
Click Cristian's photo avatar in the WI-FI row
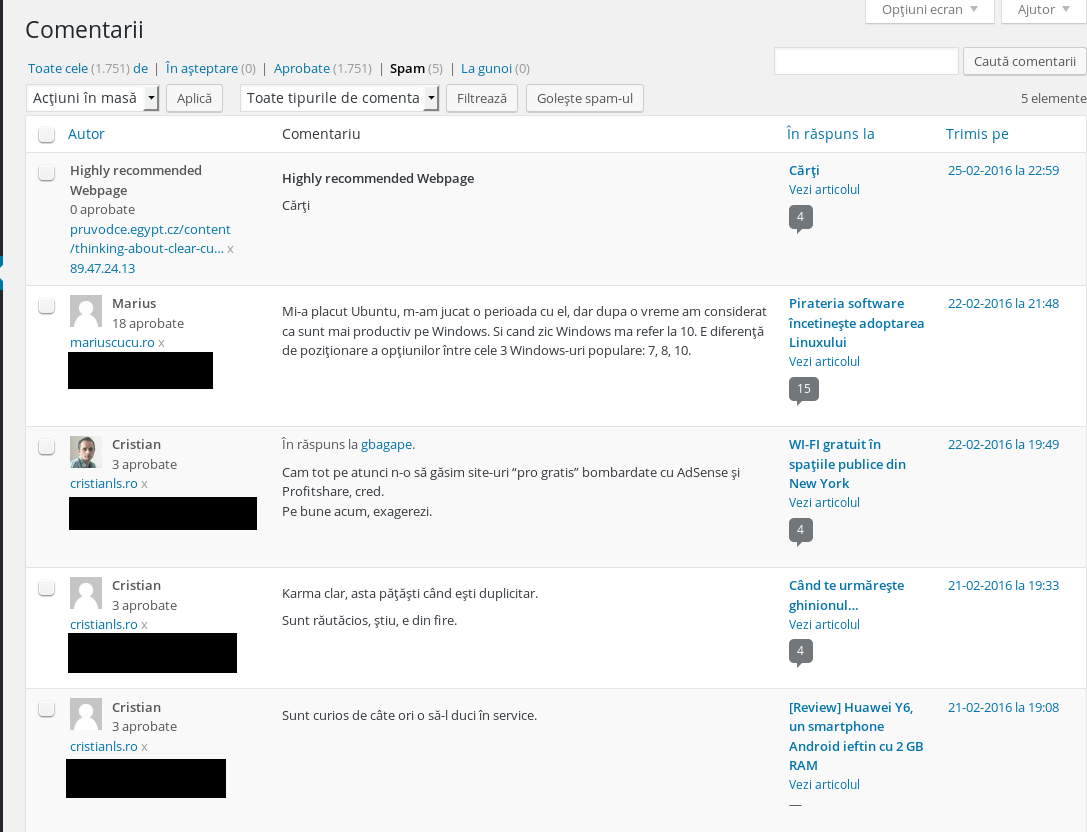[86, 452]
